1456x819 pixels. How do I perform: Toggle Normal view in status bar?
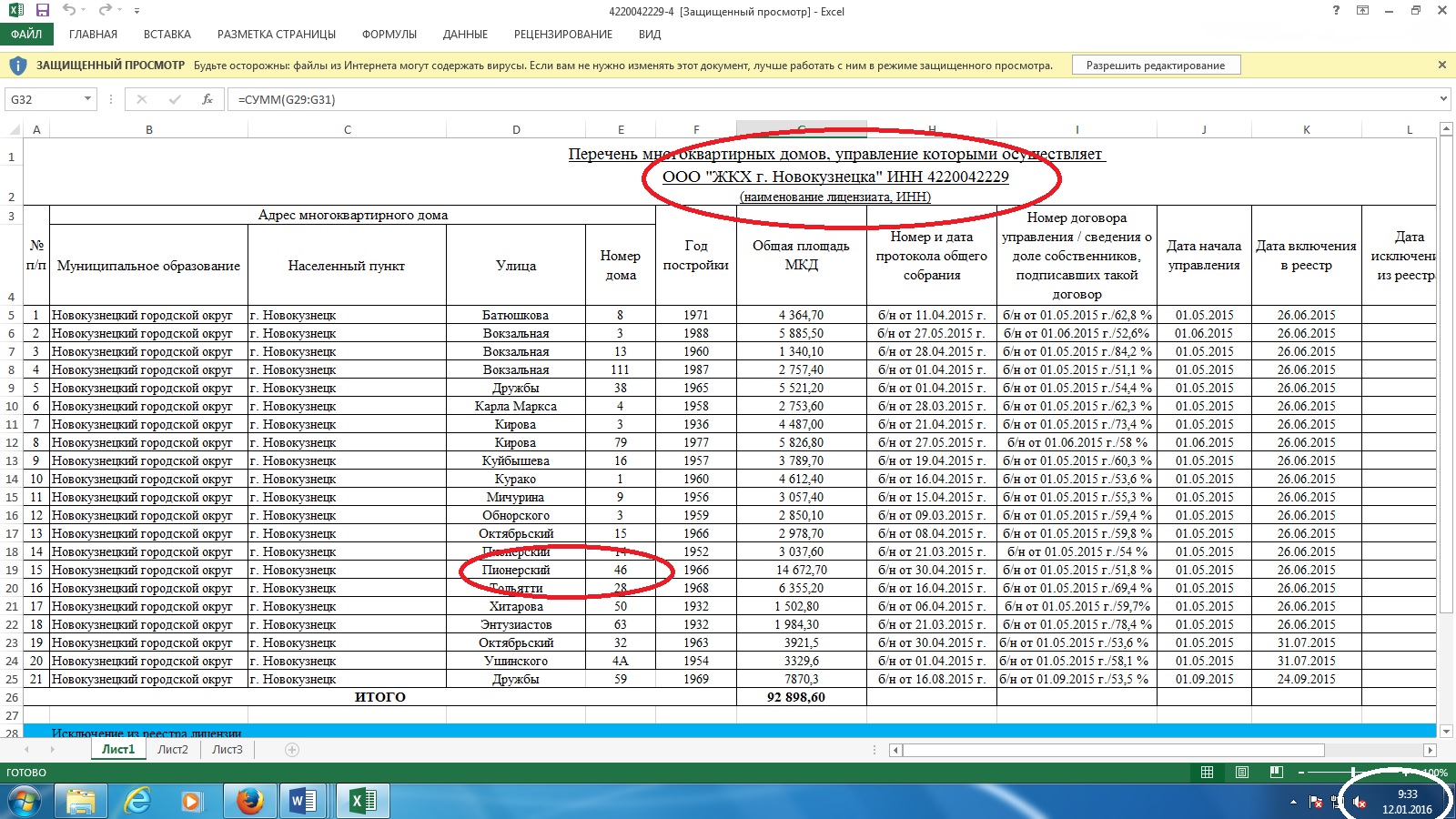(1207, 773)
